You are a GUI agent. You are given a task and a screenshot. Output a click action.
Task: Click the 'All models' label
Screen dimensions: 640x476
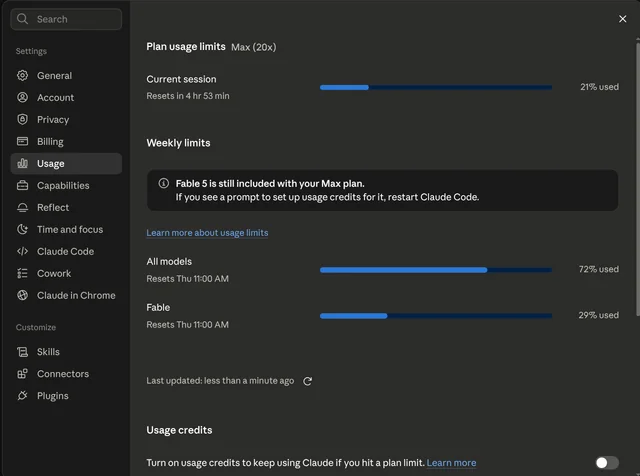pos(169,262)
